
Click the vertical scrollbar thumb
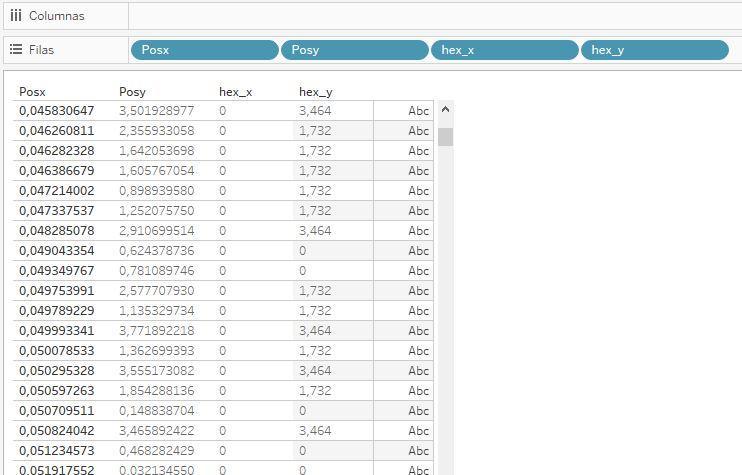coord(445,137)
